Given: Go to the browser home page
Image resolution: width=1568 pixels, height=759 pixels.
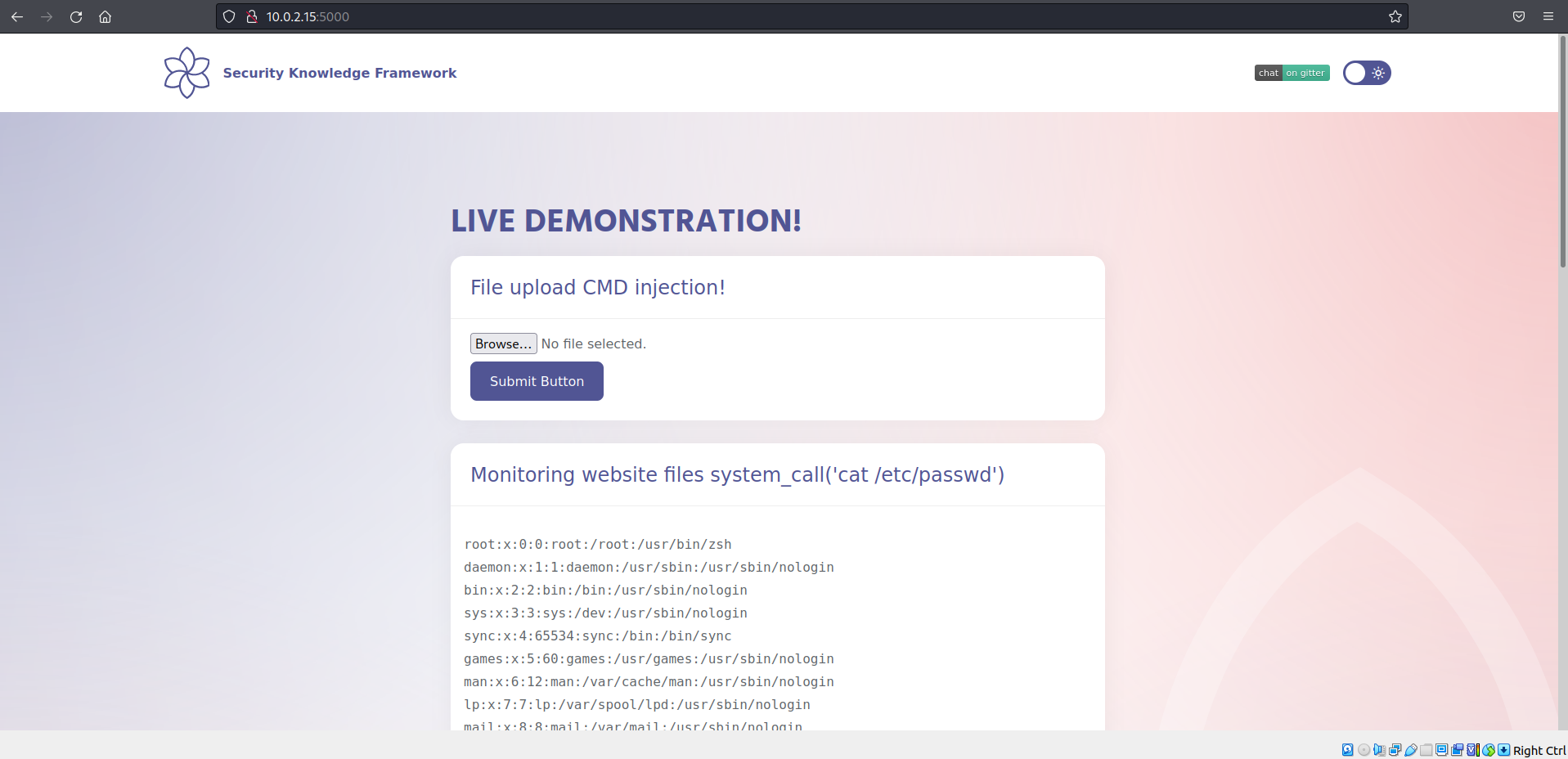Looking at the screenshot, I should (105, 16).
